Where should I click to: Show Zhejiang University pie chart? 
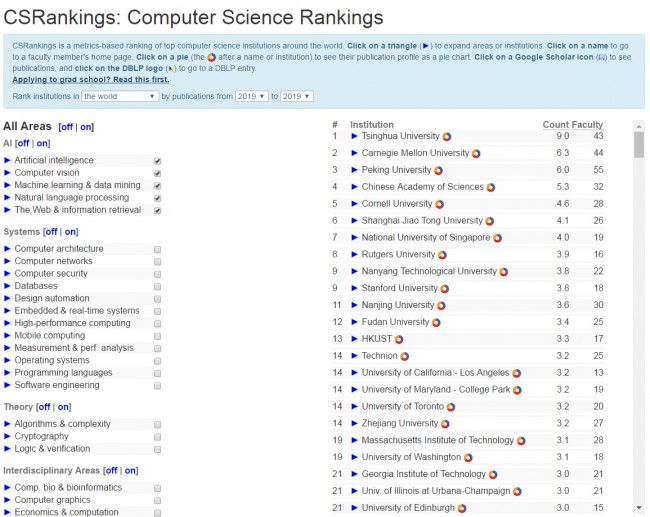[x=445, y=424]
